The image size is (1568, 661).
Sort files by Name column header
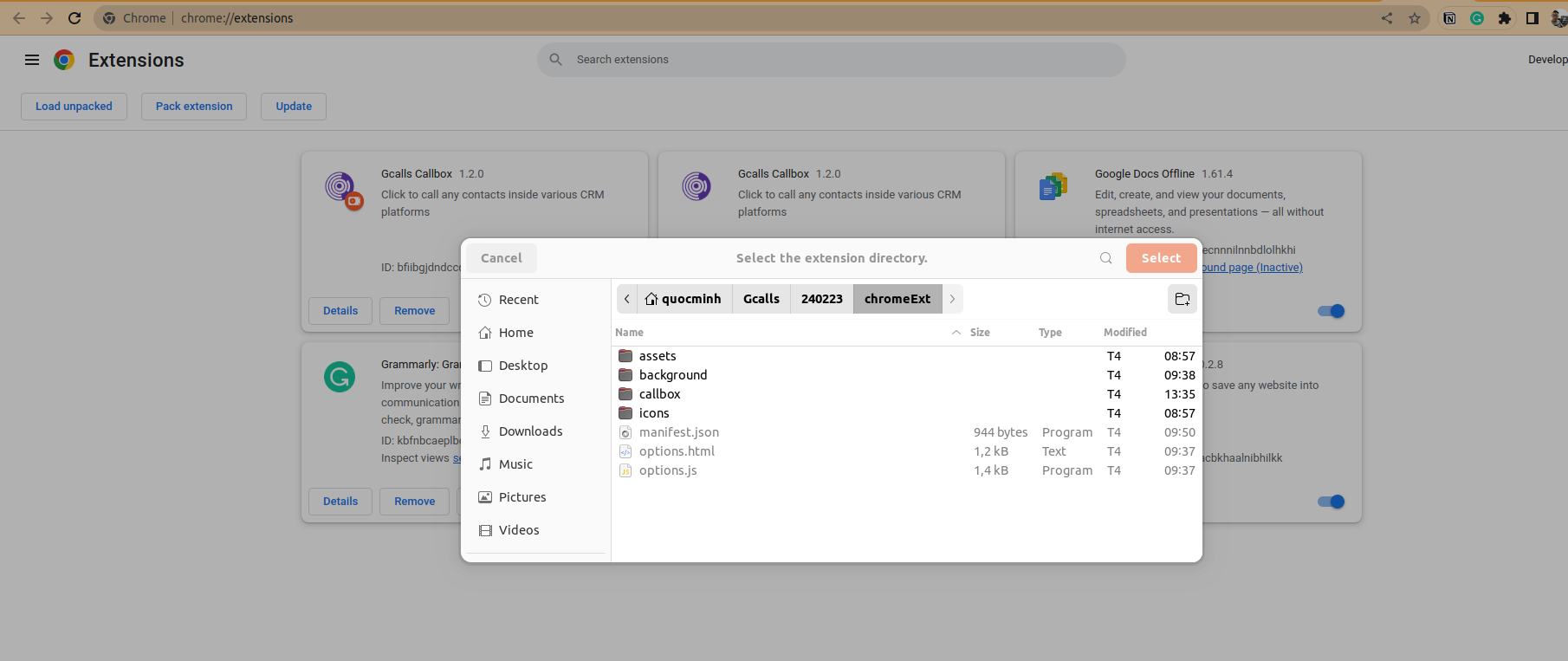tap(630, 333)
